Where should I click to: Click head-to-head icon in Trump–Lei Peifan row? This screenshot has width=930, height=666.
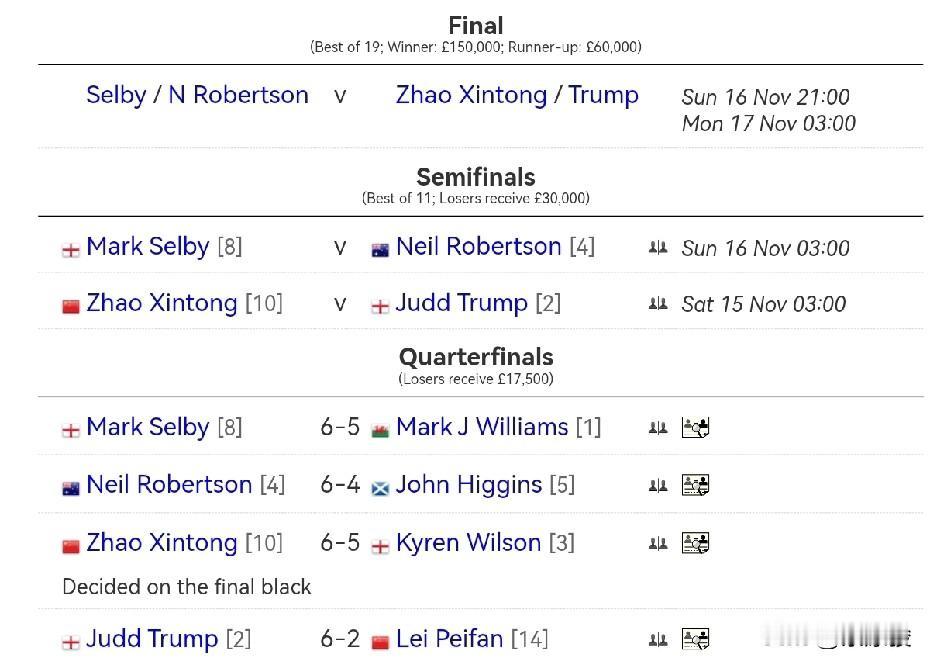click(657, 639)
